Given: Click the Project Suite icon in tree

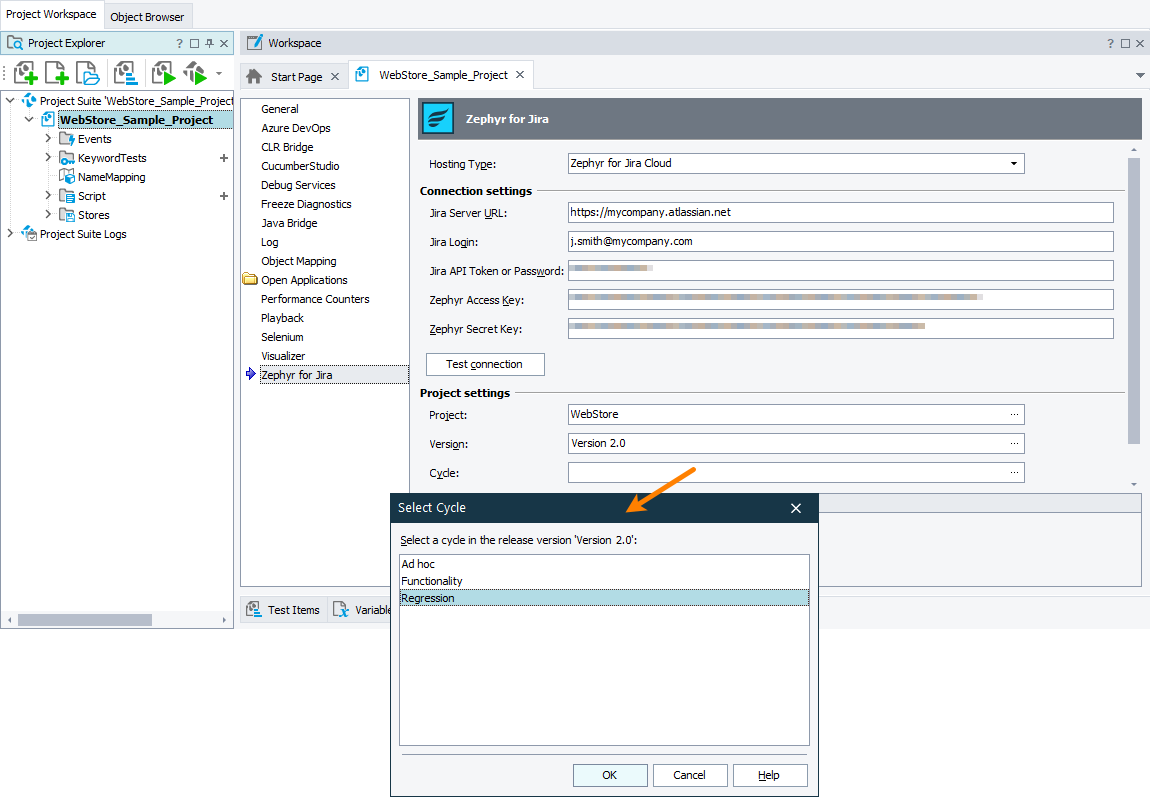Looking at the screenshot, I should tap(29, 100).
